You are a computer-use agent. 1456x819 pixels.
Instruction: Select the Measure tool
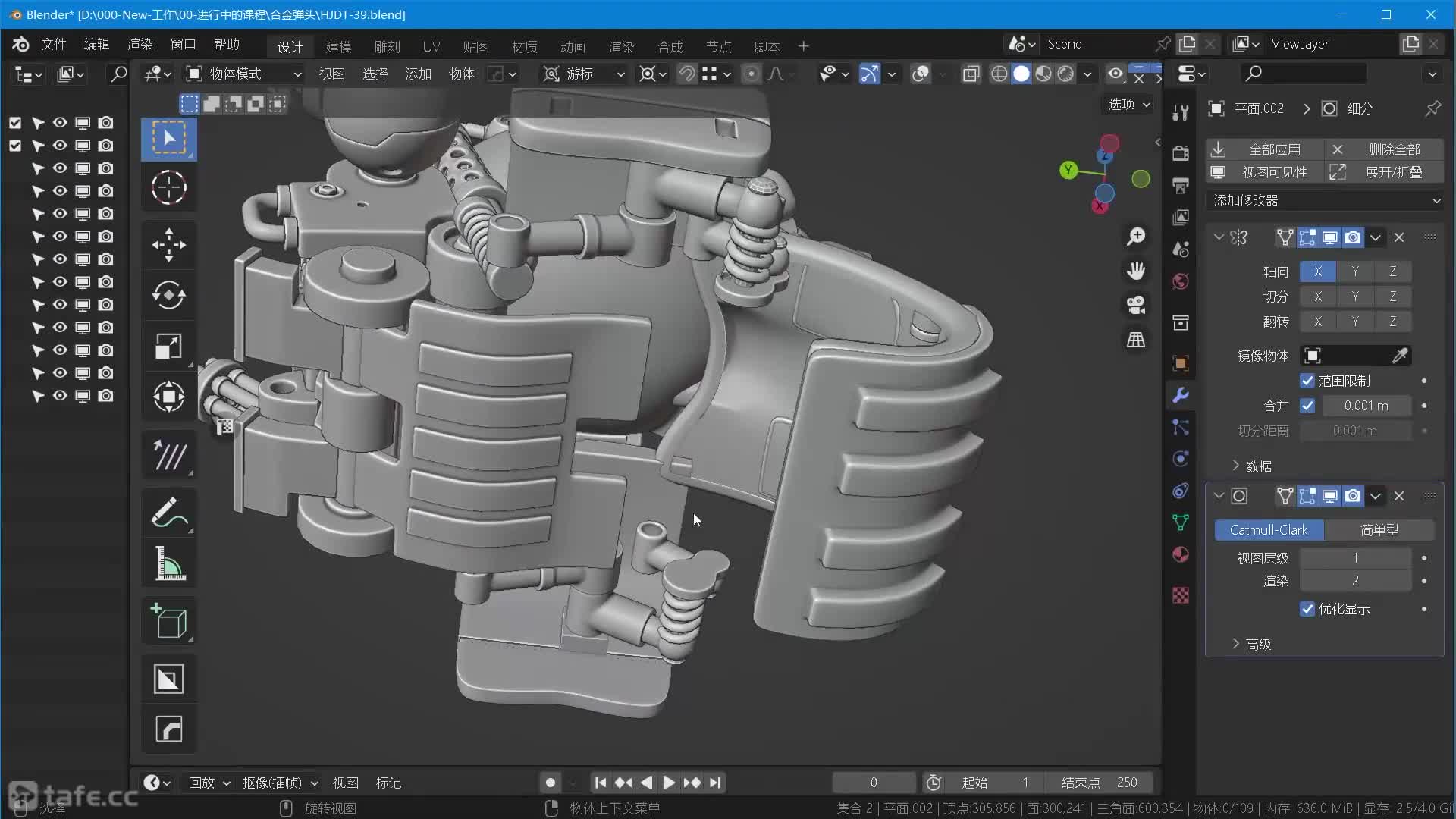click(168, 563)
